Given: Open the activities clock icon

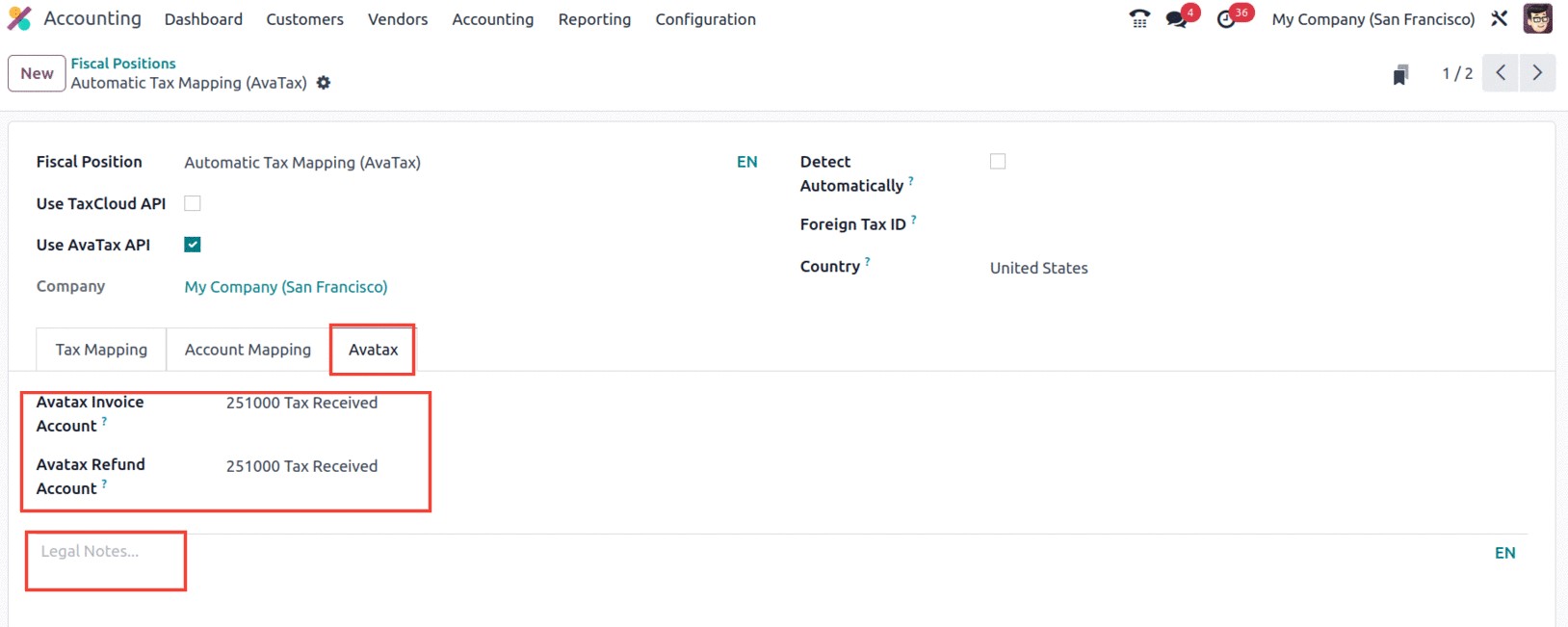Looking at the screenshot, I should (1226, 18).
